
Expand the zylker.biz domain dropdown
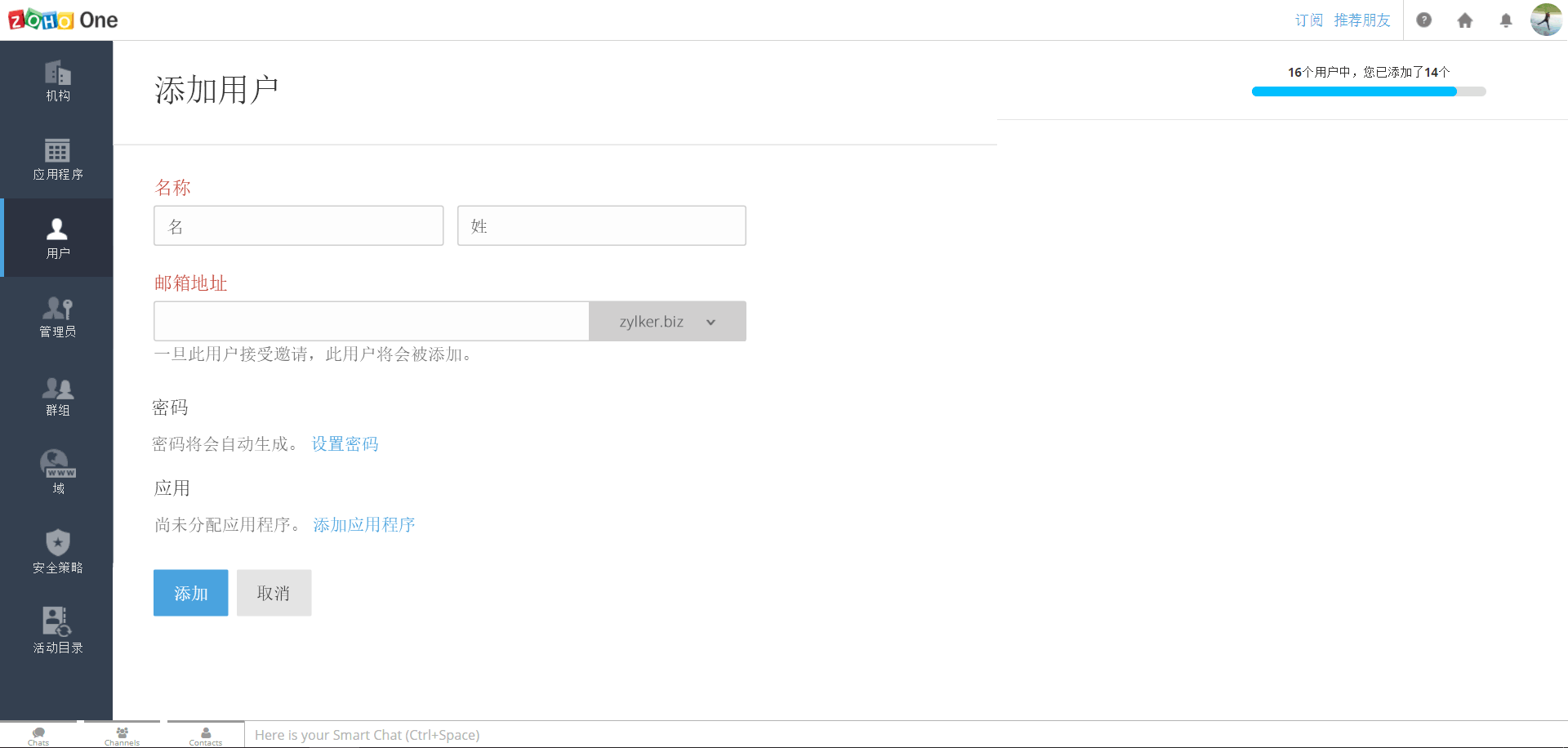tap(667, 321)
